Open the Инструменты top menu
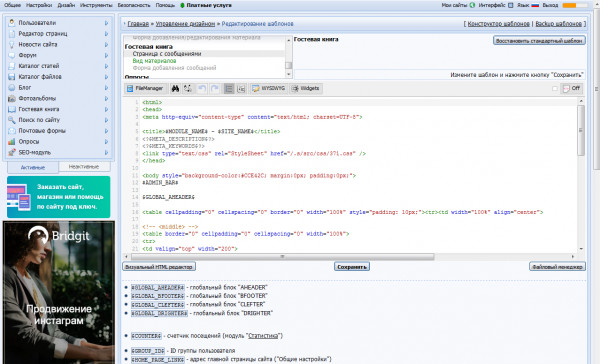This screenshot has height=364, width=600. 96,5
